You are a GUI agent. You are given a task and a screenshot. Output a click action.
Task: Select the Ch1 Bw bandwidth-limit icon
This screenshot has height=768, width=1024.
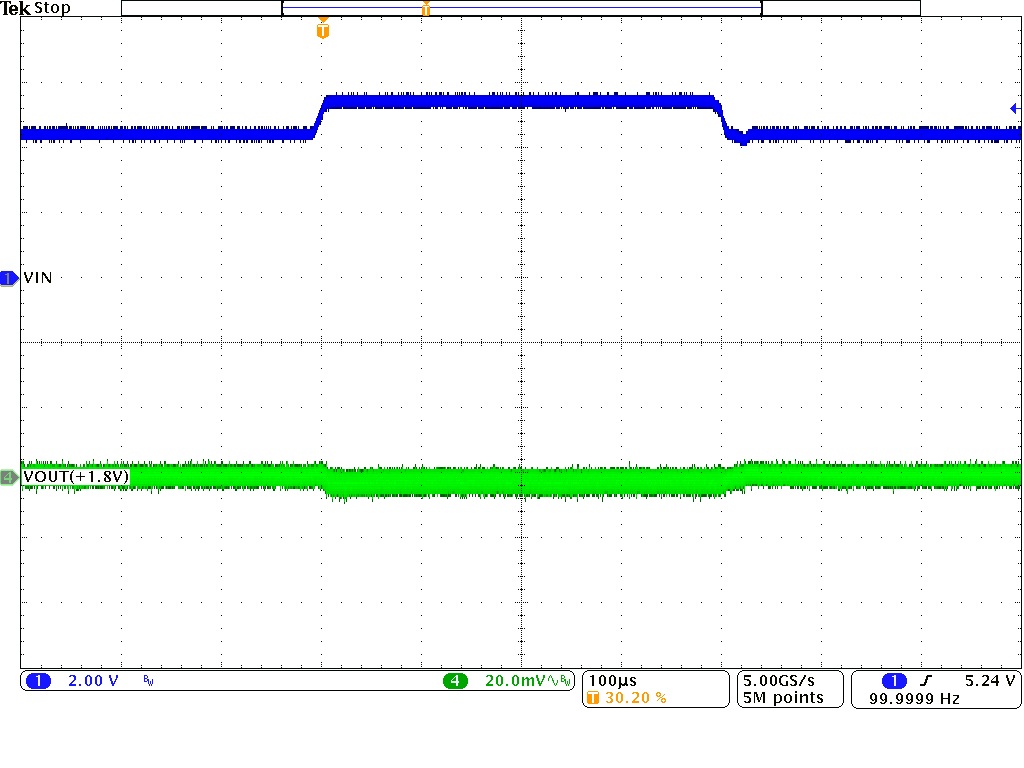[146, 680]
